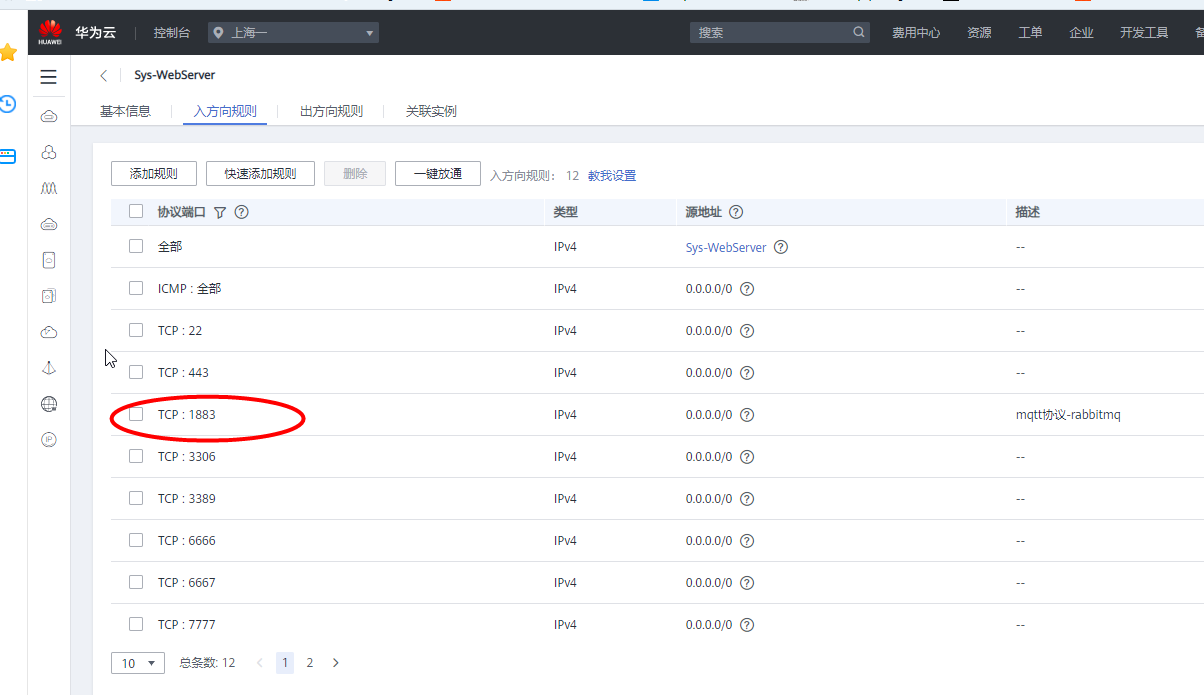Click help icon in the TCP : 3306 row
The width and height of the screenshot is (1204, 695).
point(747,457)
